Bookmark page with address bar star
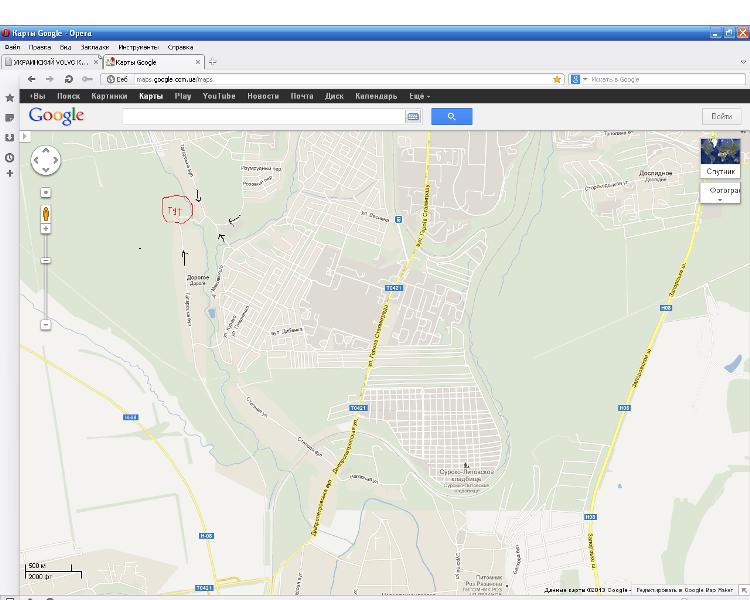This screenshot has width=750, height=600. pos(557,79)
